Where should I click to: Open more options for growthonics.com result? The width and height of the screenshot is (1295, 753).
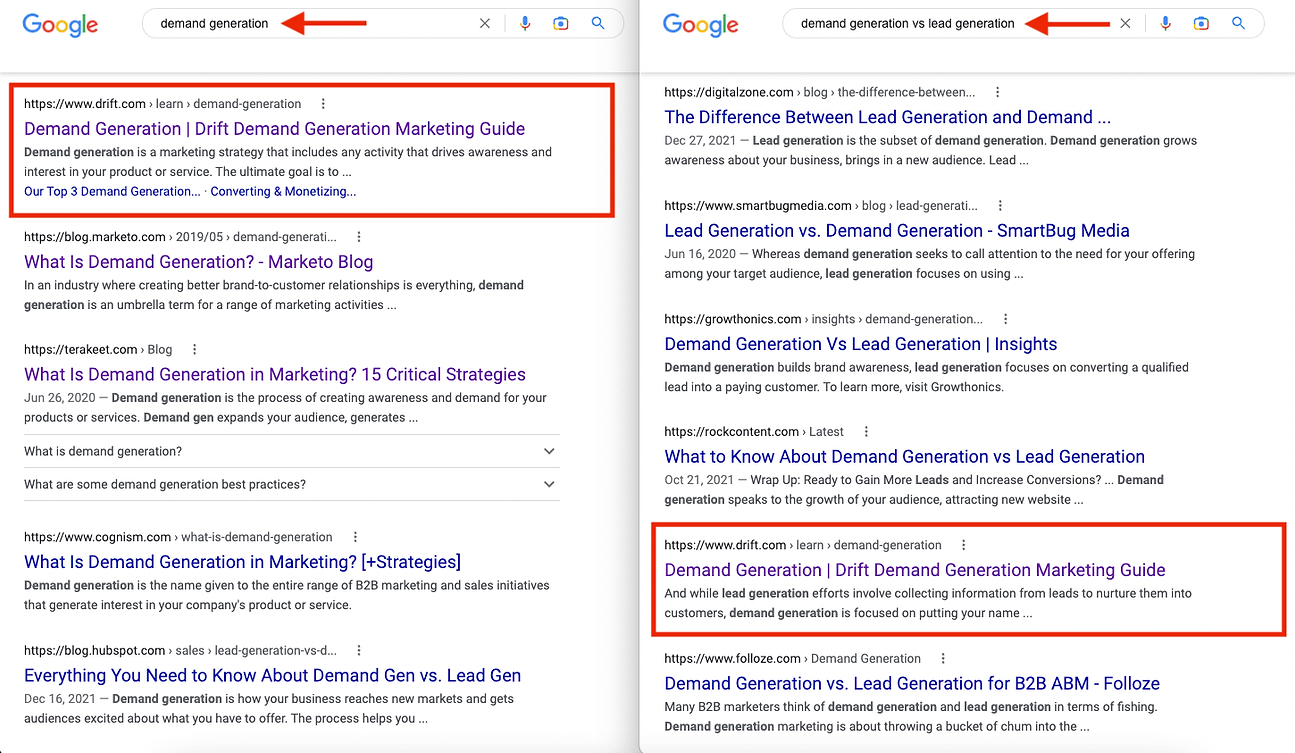point(1005,319)
